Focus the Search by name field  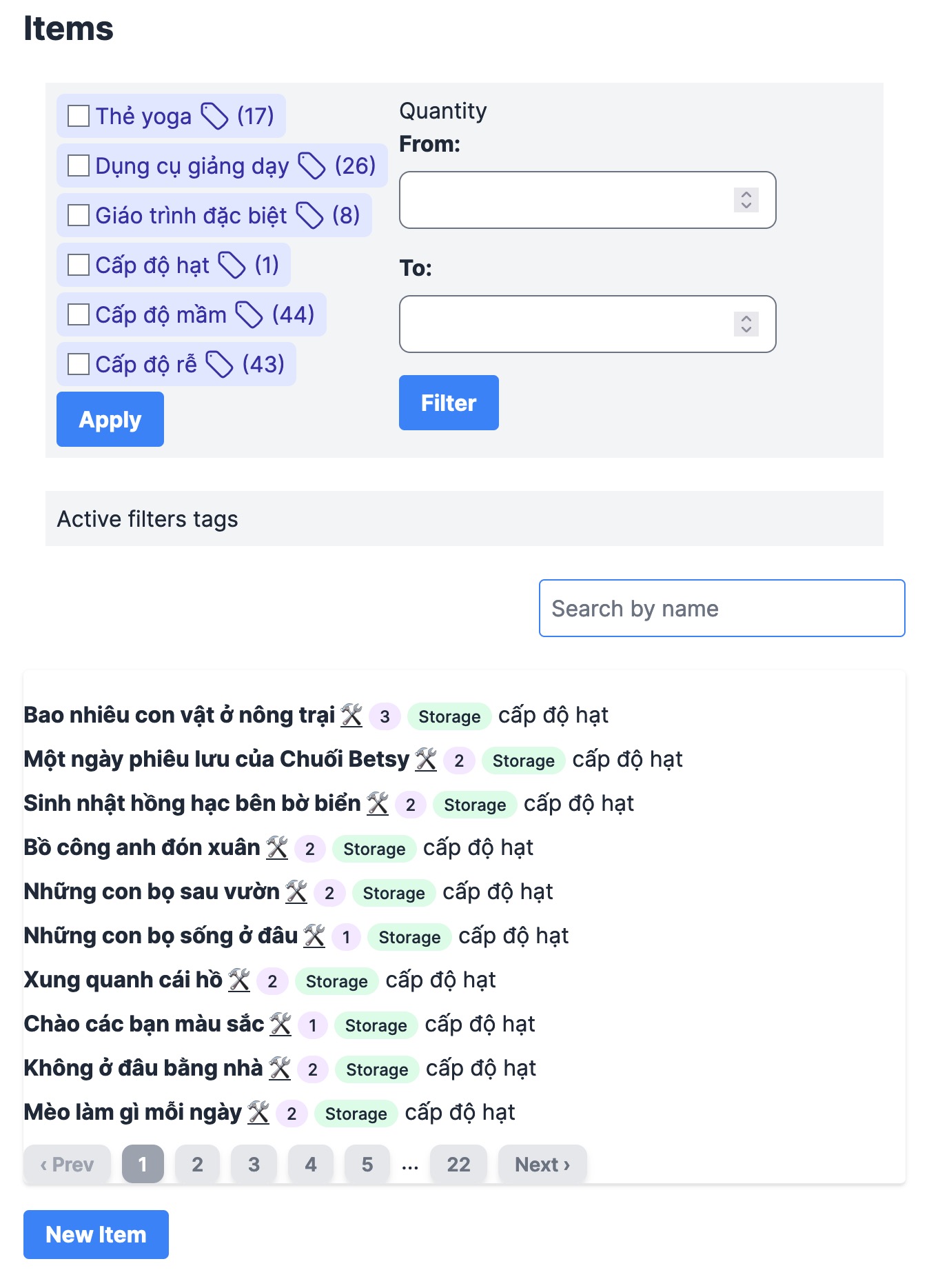[x=722, y=608]
